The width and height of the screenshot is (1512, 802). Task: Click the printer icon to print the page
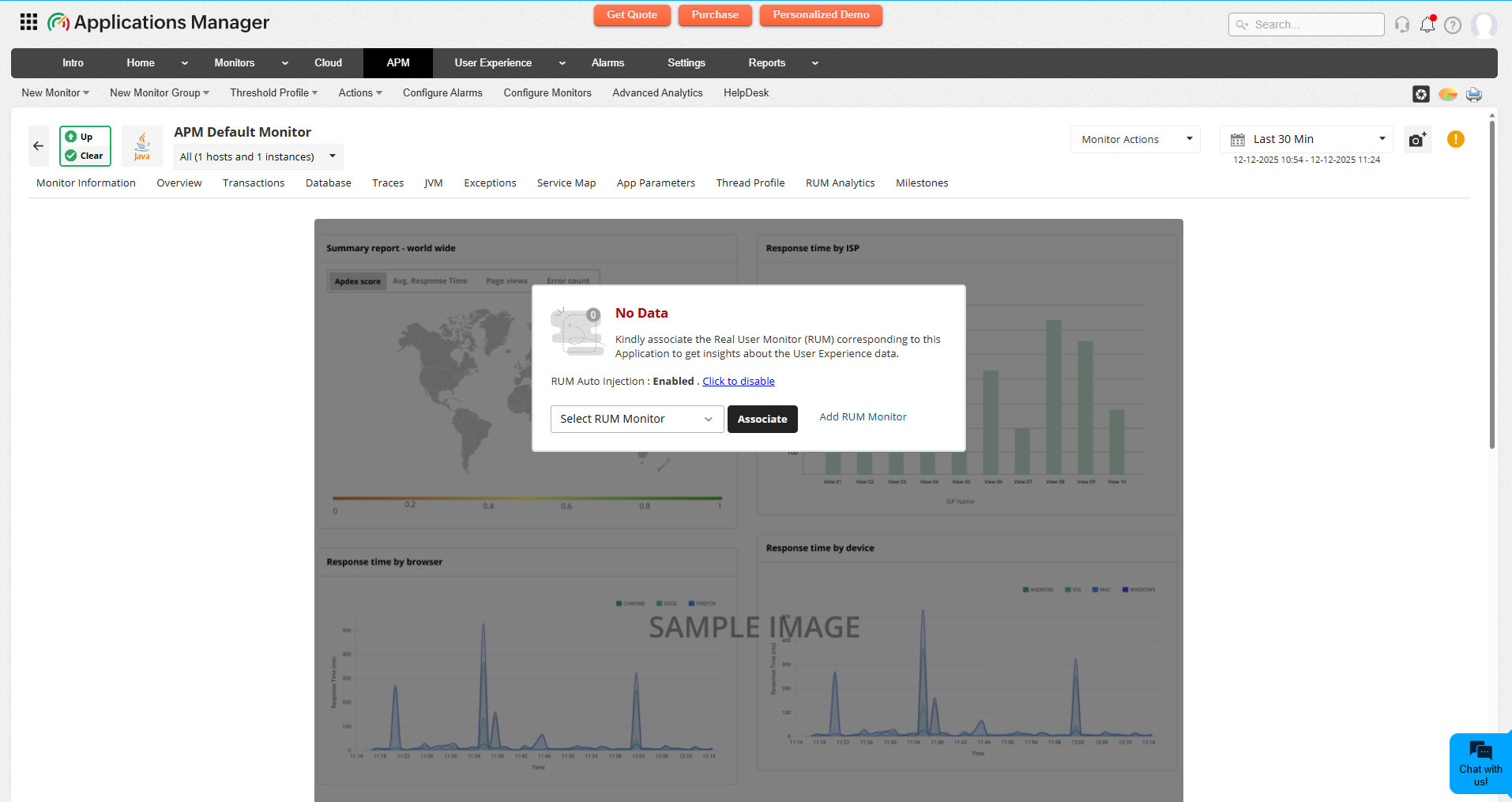pyautogui.click(x=1474, y=94)
